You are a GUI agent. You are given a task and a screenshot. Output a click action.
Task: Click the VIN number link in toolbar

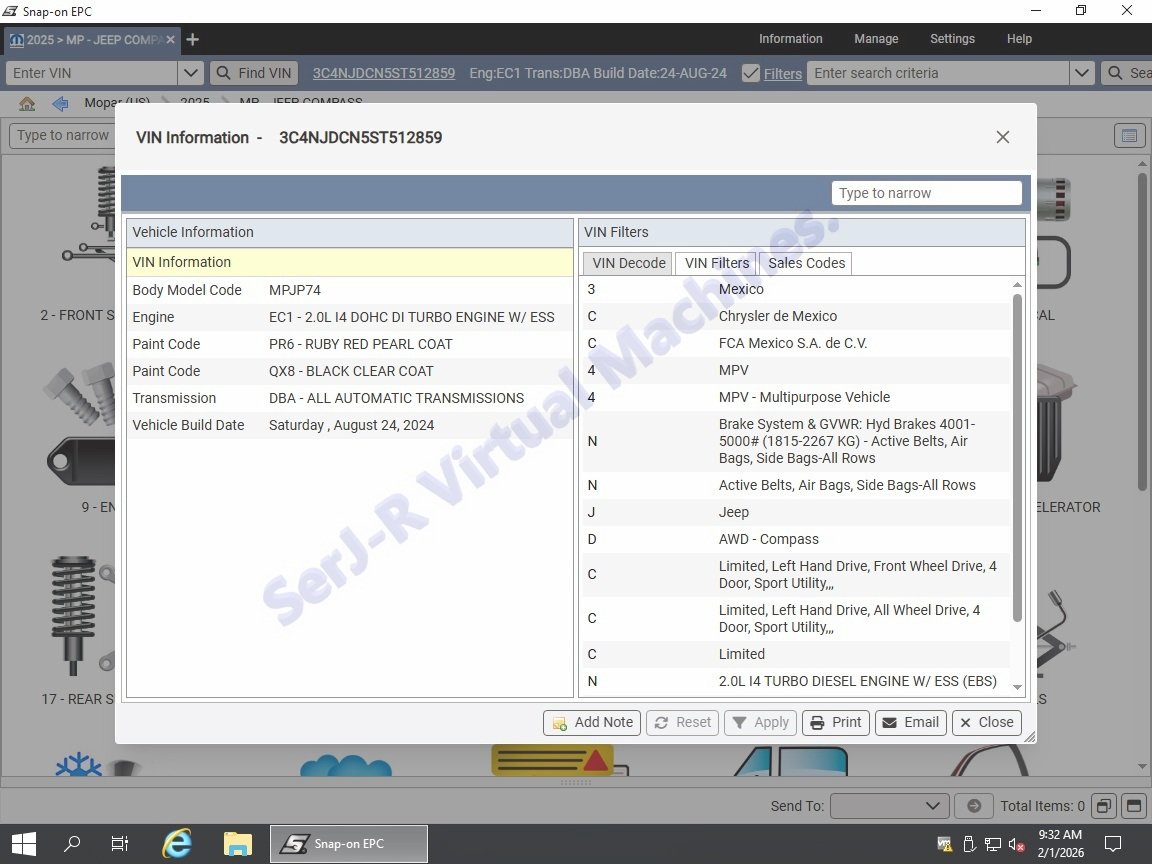383,73
